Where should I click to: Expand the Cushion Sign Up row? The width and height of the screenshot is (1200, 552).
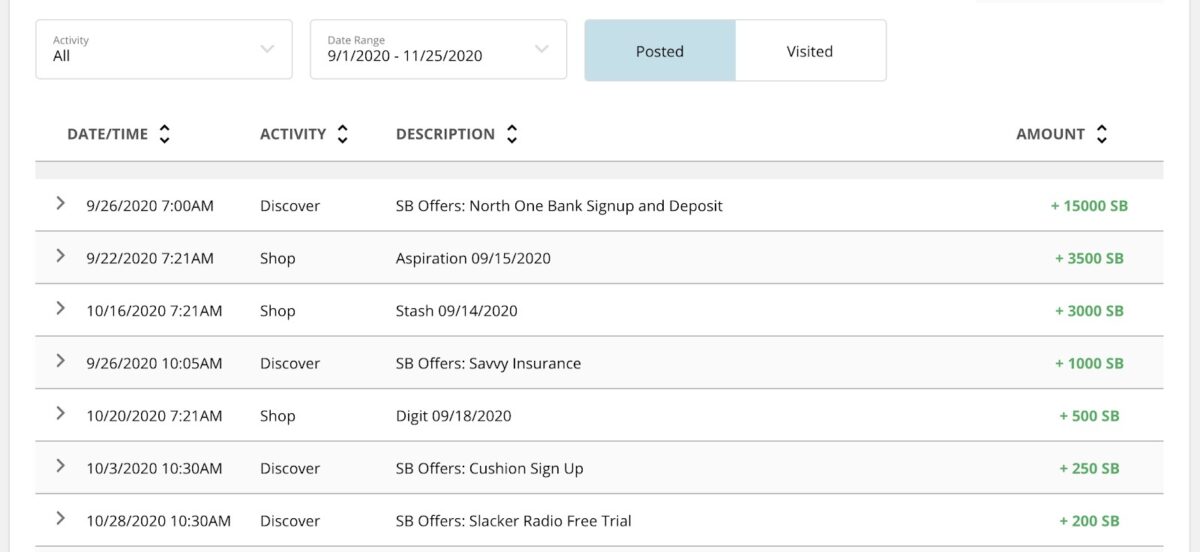pos(60,466)
